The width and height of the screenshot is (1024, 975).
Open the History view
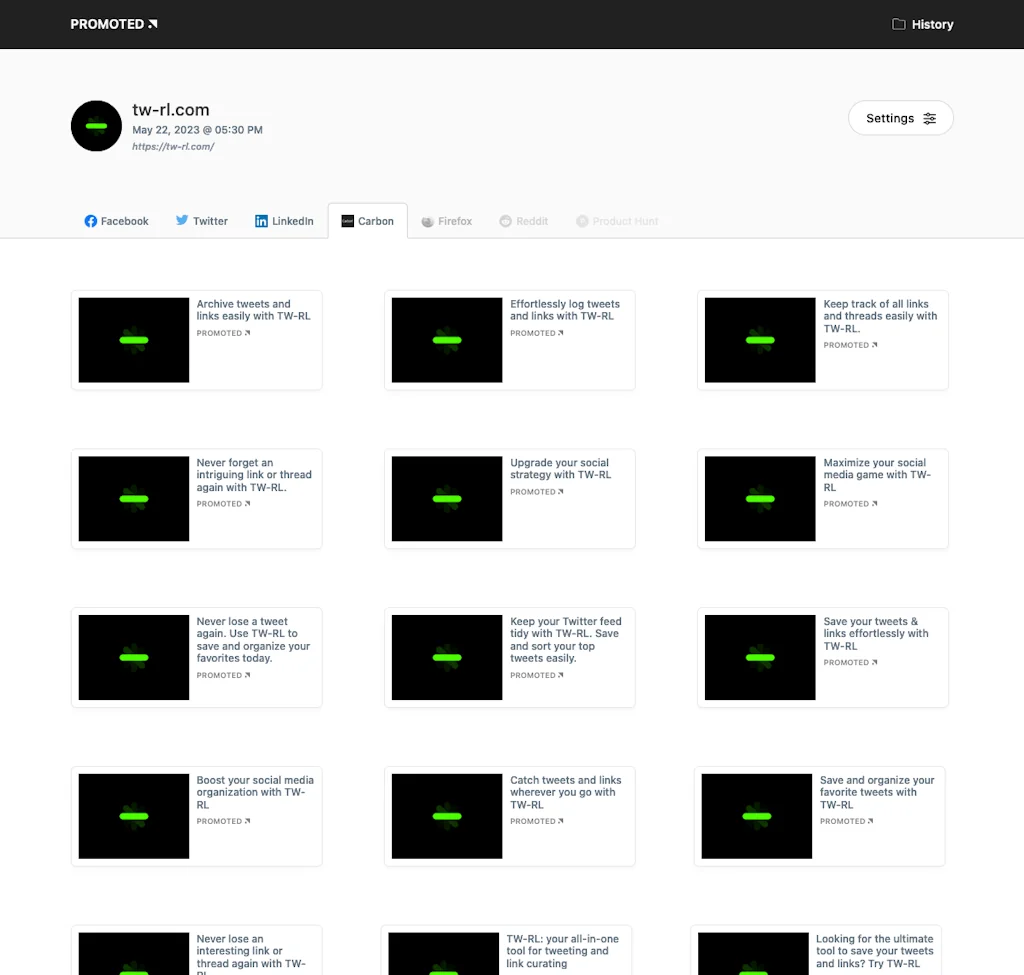click(x=922, y=24)
